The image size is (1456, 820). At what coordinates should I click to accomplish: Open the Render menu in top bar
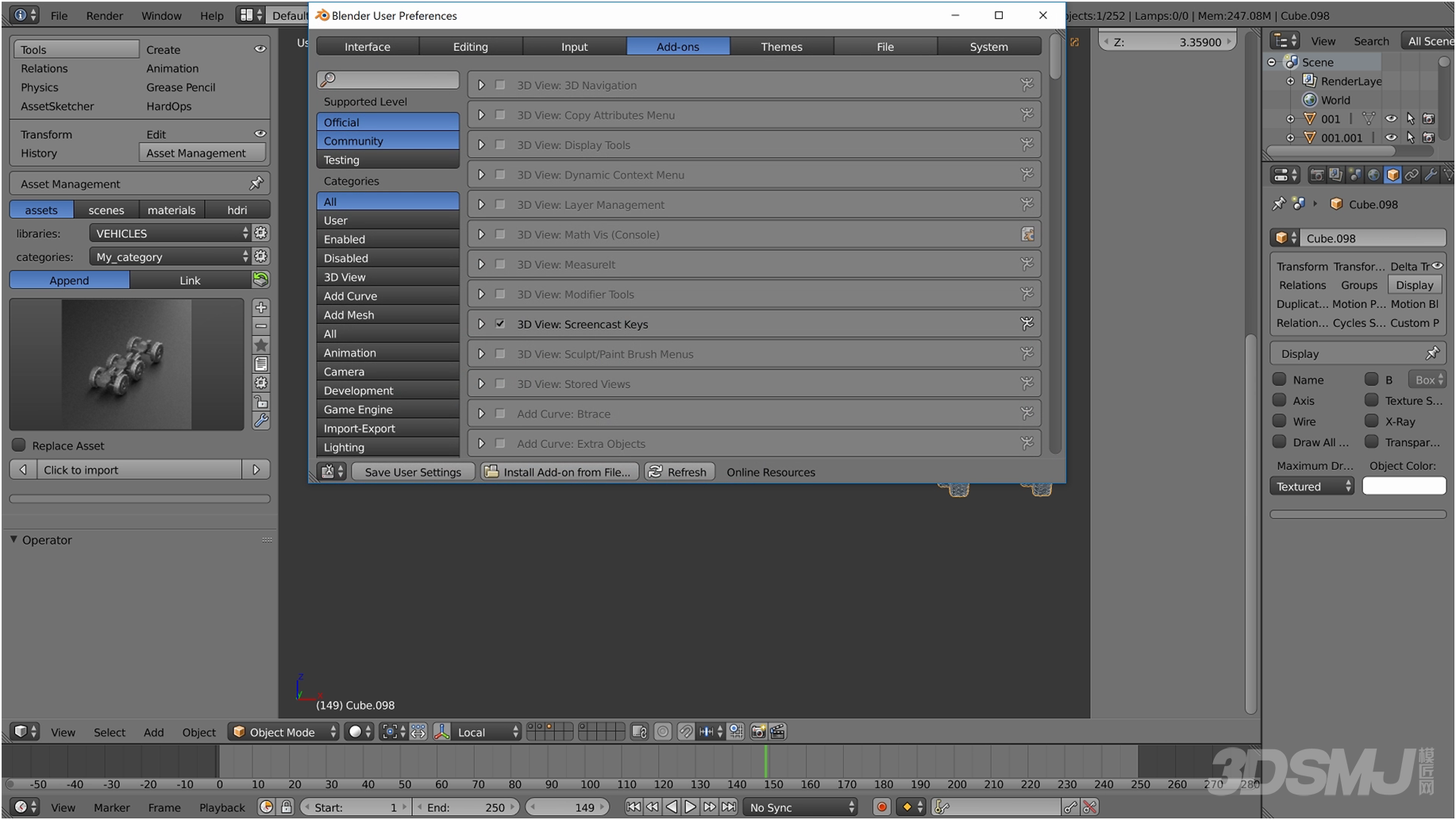105,15
